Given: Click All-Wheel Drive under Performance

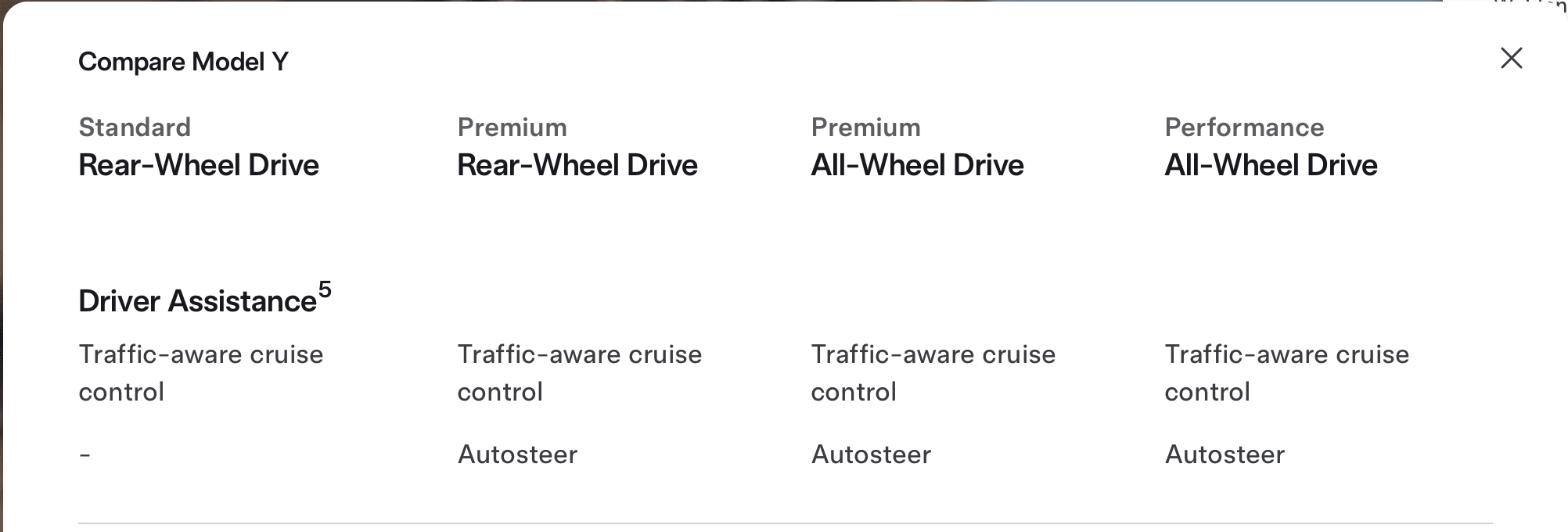Looking at the screenshot, I should 1271,165.
